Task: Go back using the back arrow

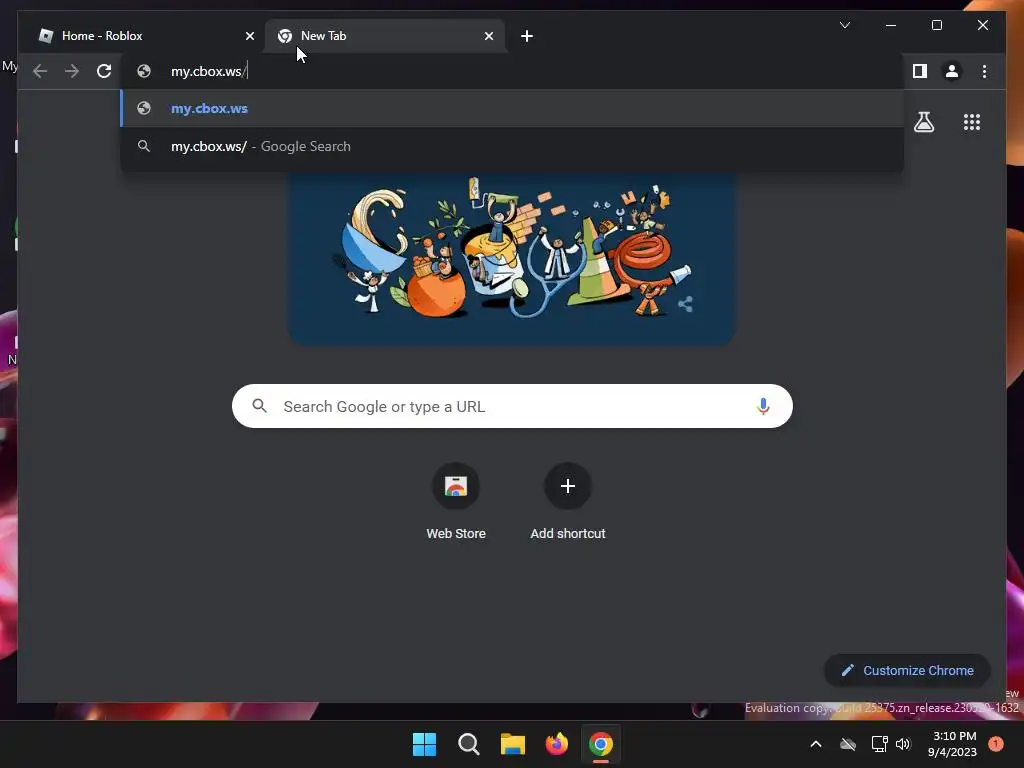Action: [40, 71]
